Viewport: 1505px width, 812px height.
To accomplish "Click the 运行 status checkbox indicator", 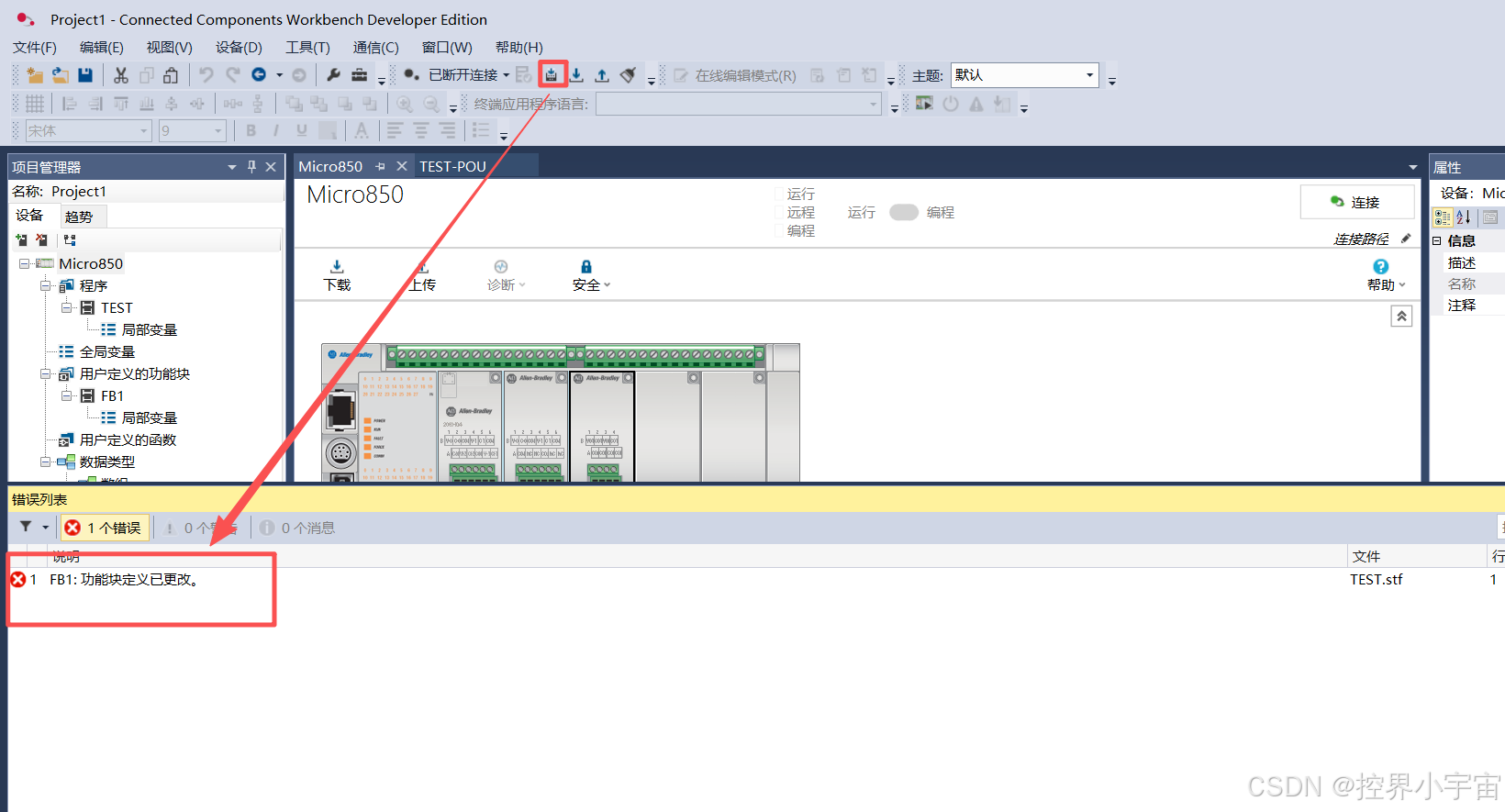I will click(779, 195).
